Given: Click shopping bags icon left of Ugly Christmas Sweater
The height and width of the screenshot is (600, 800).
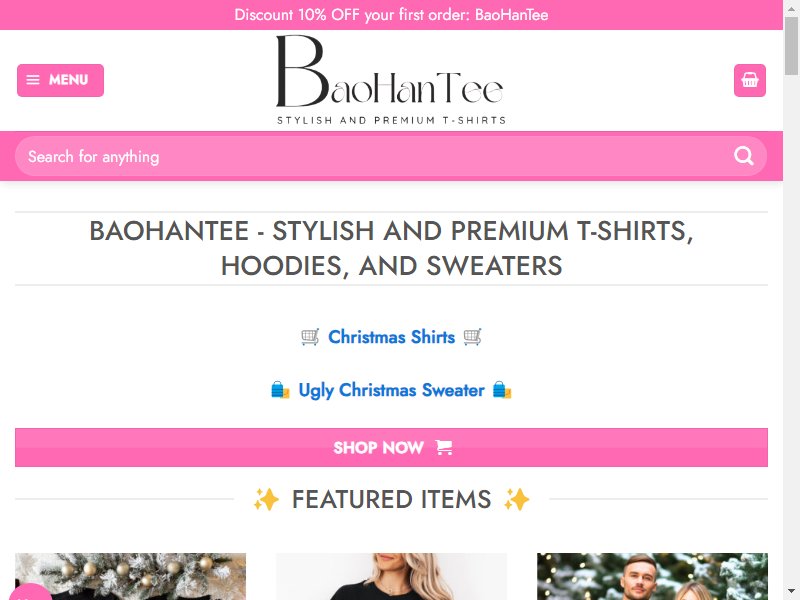Looking at the screenshot, I should click(x=280, y=390).
